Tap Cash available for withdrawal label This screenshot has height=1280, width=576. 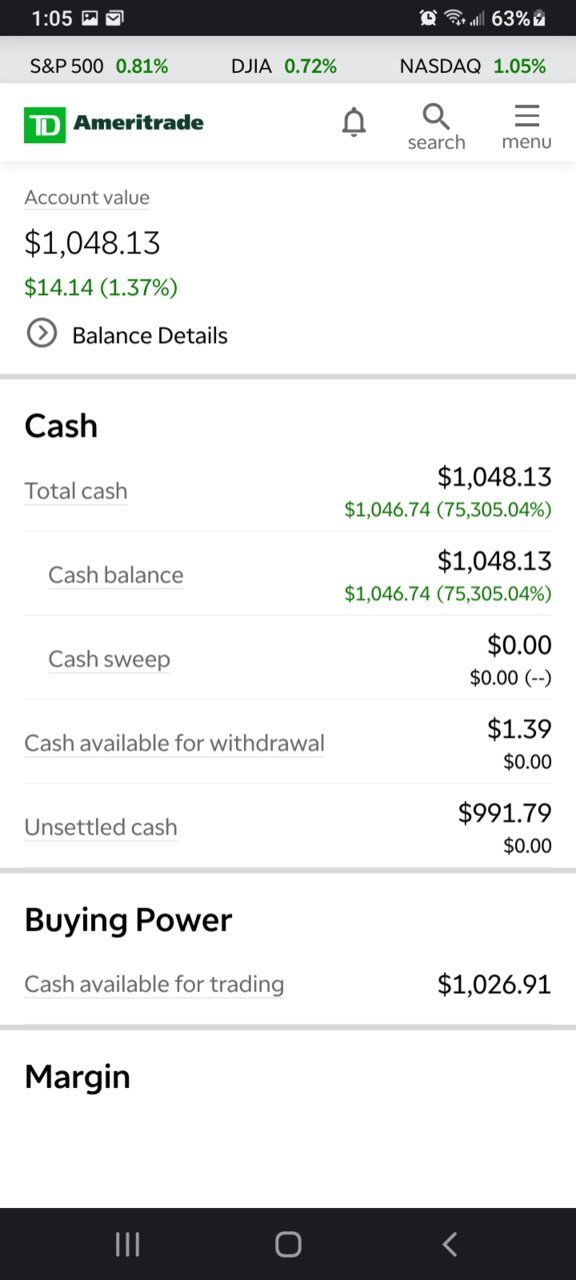point(174,743)
